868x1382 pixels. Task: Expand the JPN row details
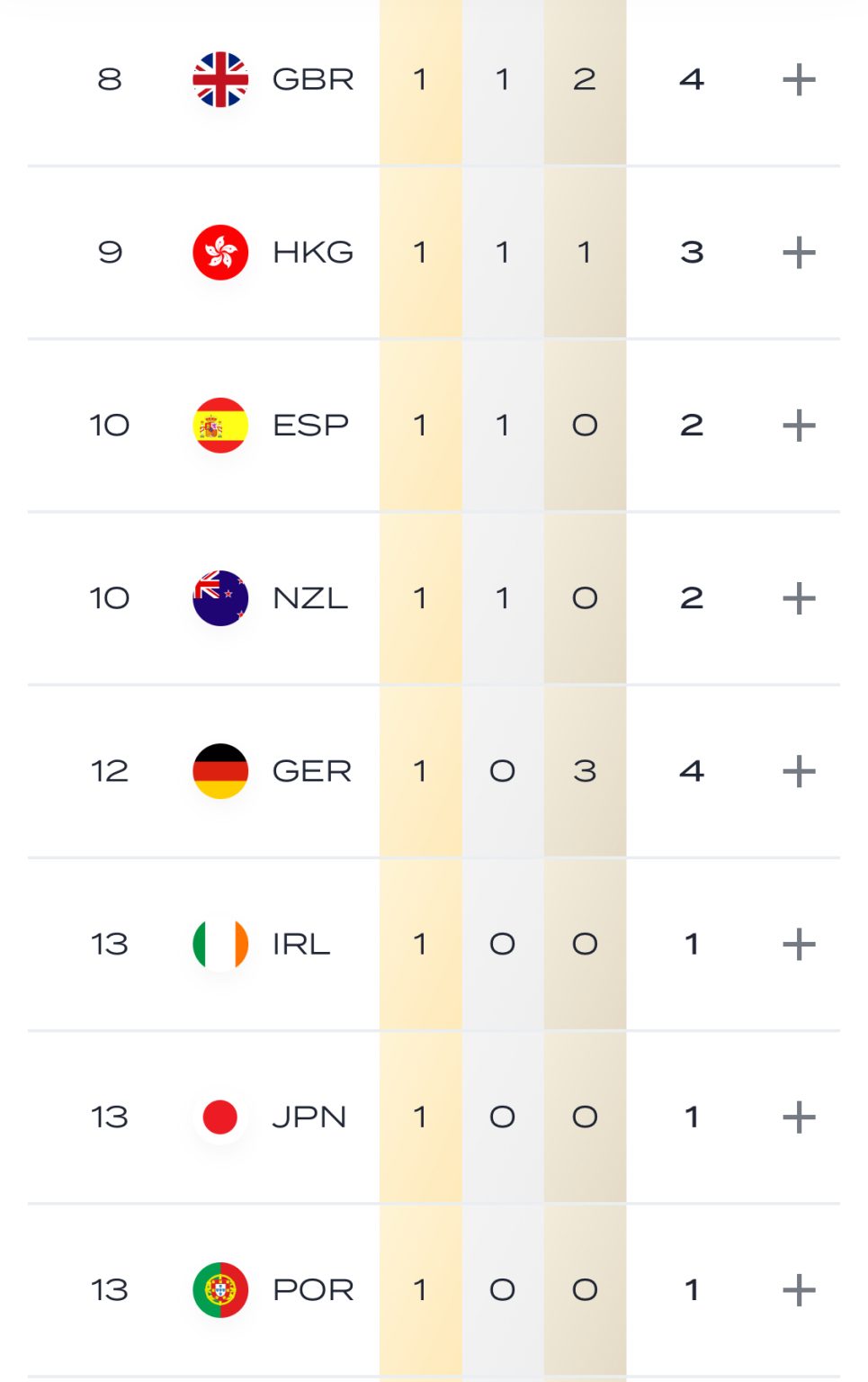click(799, 1117)
